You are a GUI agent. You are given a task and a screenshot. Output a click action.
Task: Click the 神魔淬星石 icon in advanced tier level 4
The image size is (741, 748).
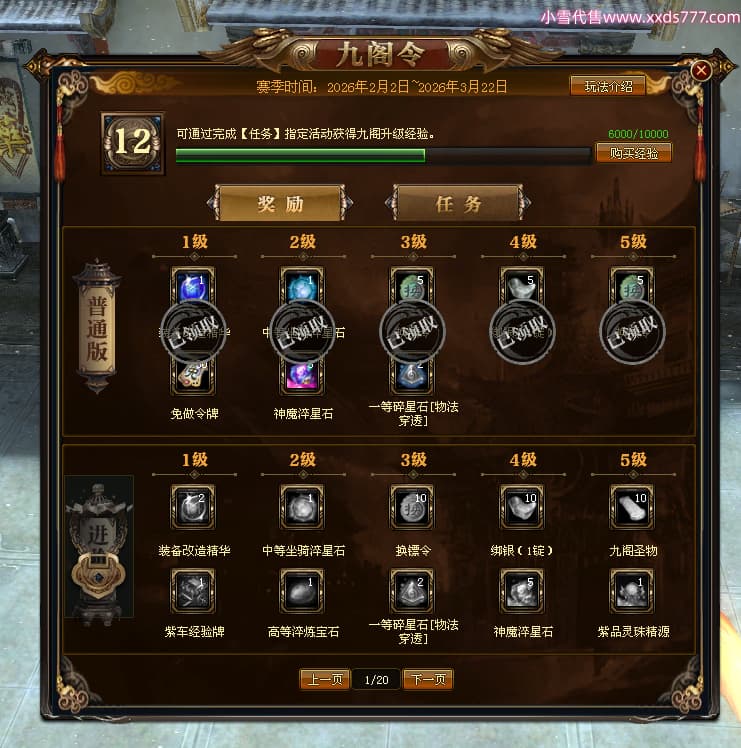(522, 591)
